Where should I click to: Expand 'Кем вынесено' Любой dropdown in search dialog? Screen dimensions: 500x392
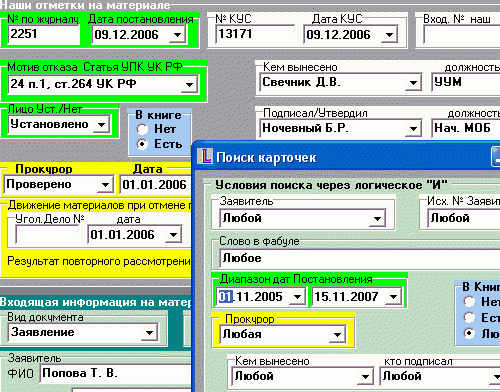tap(365, 377)
